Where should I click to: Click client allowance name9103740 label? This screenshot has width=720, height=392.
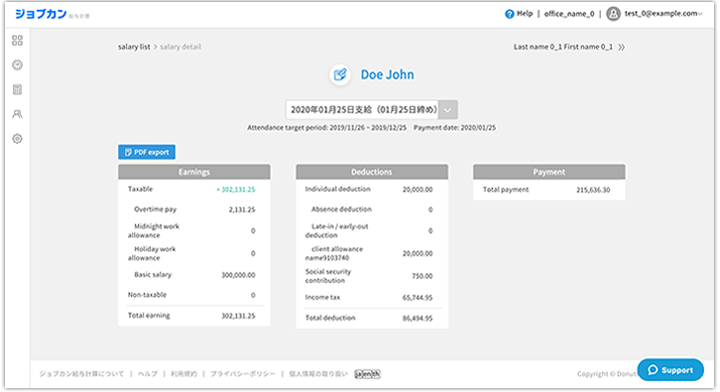pyautogui.click(x=334, y=253)
